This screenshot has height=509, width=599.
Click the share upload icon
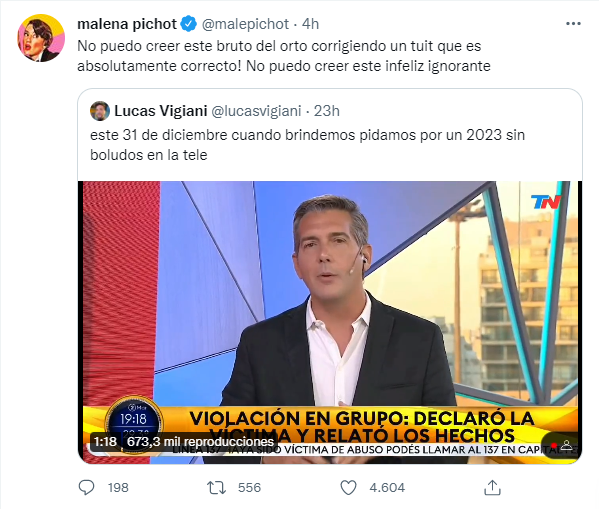(492, 488)
